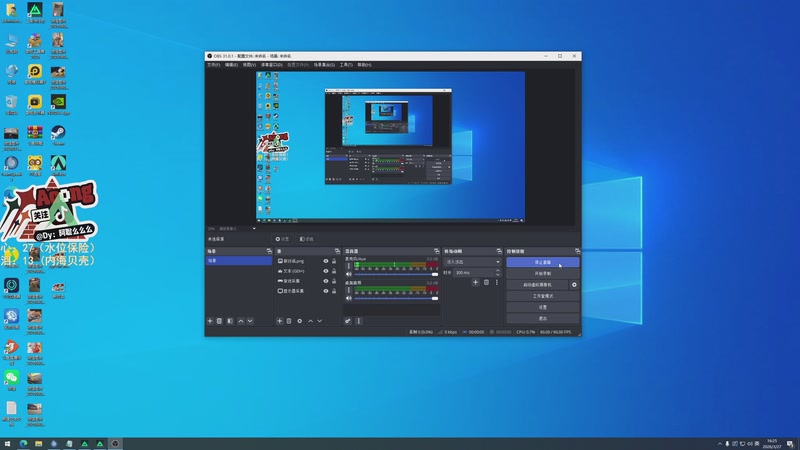800x450 pixels.
Task: Open the 帮助(H) menu
Action: point(364,65)
